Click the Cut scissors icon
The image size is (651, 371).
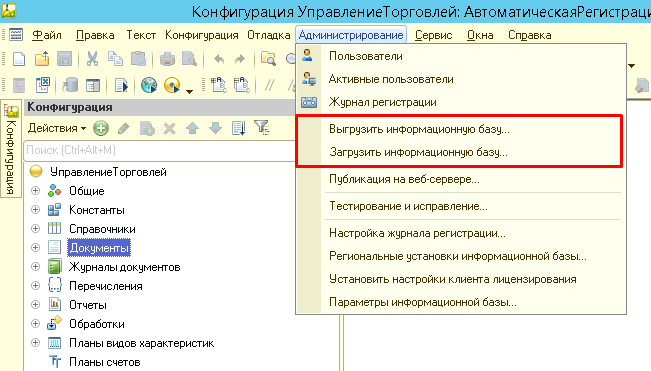pos(92,59)
